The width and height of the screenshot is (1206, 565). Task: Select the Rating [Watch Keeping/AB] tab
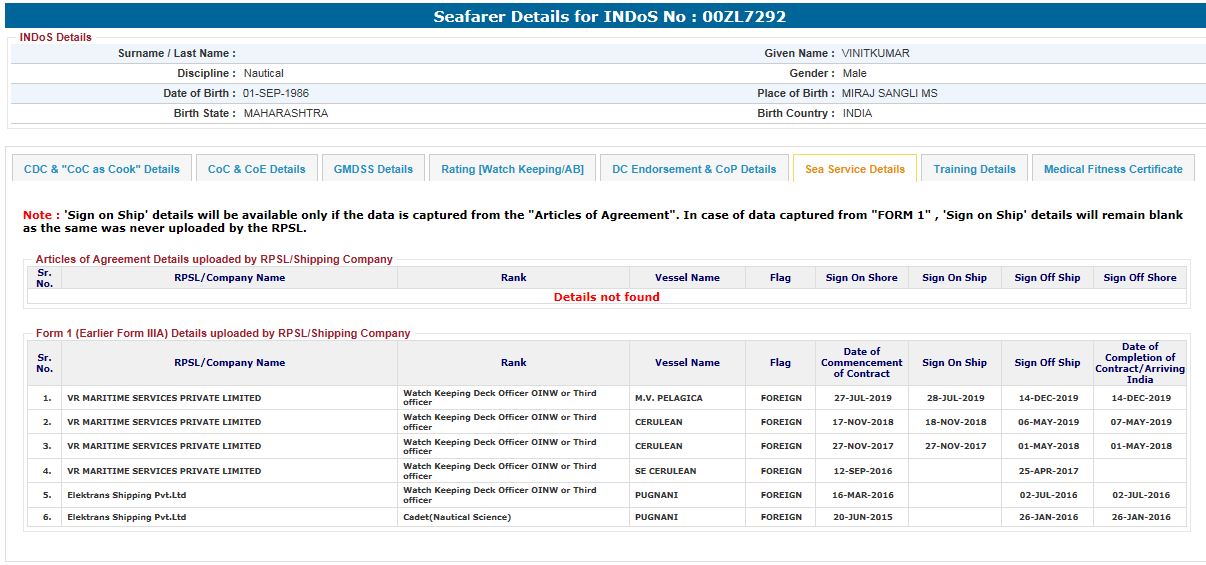[512, 169]
